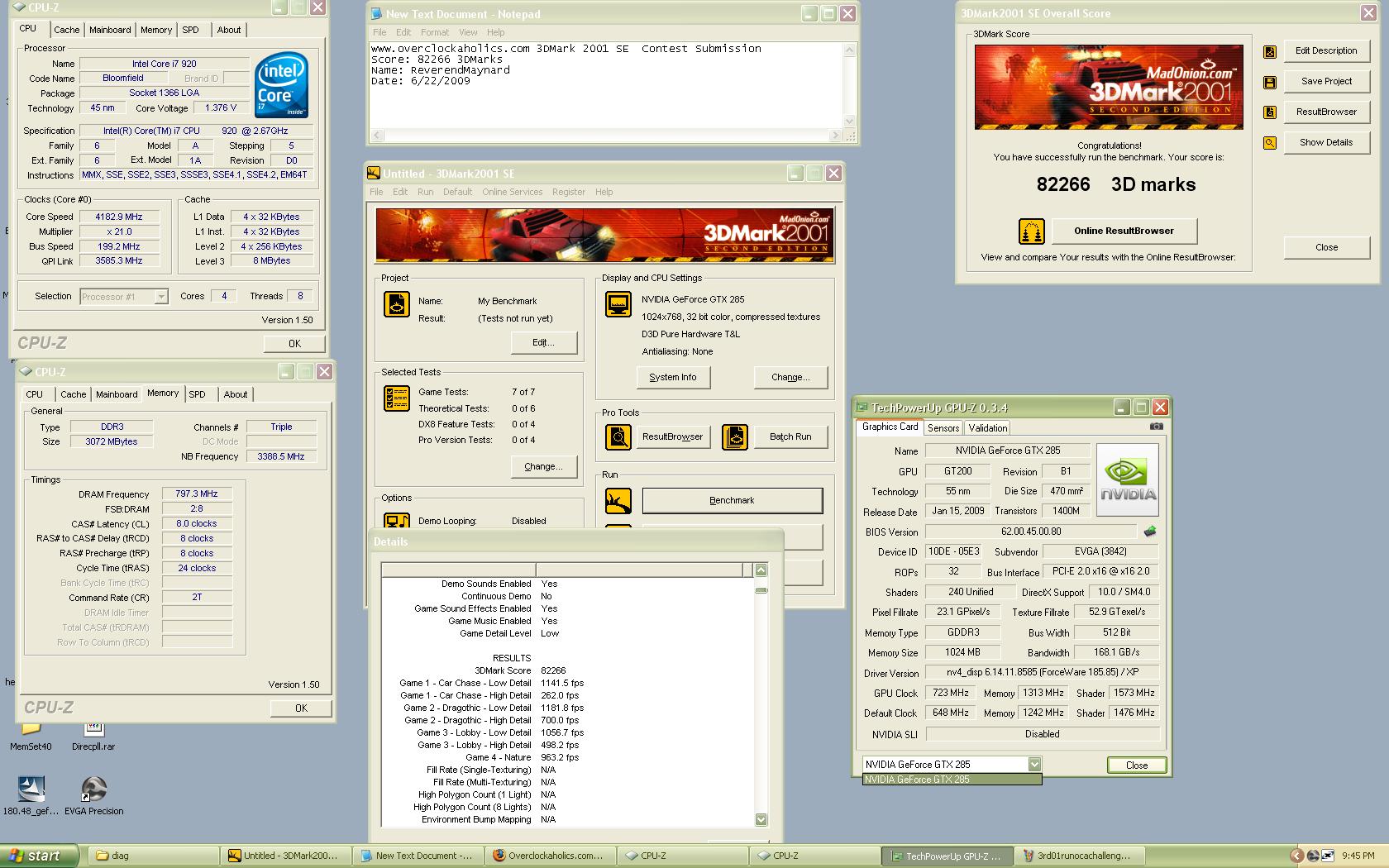Switch to the Validation tab in GPU-Z

pos(988,428)
